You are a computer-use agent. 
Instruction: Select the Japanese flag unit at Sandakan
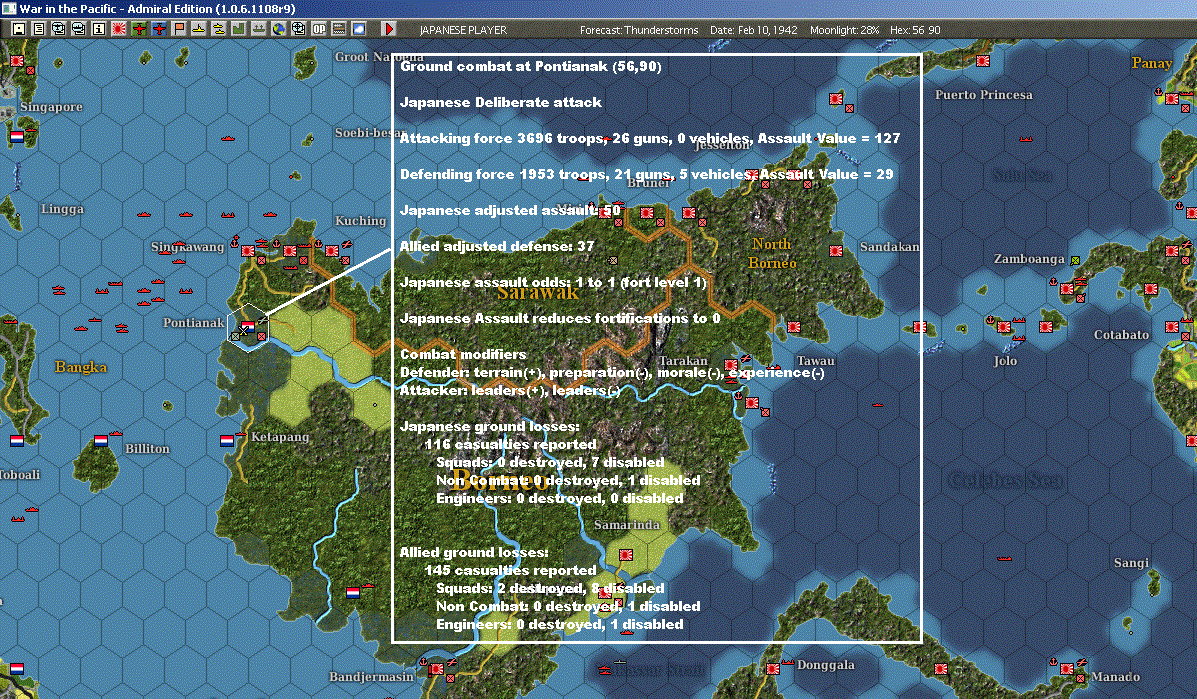836,250
